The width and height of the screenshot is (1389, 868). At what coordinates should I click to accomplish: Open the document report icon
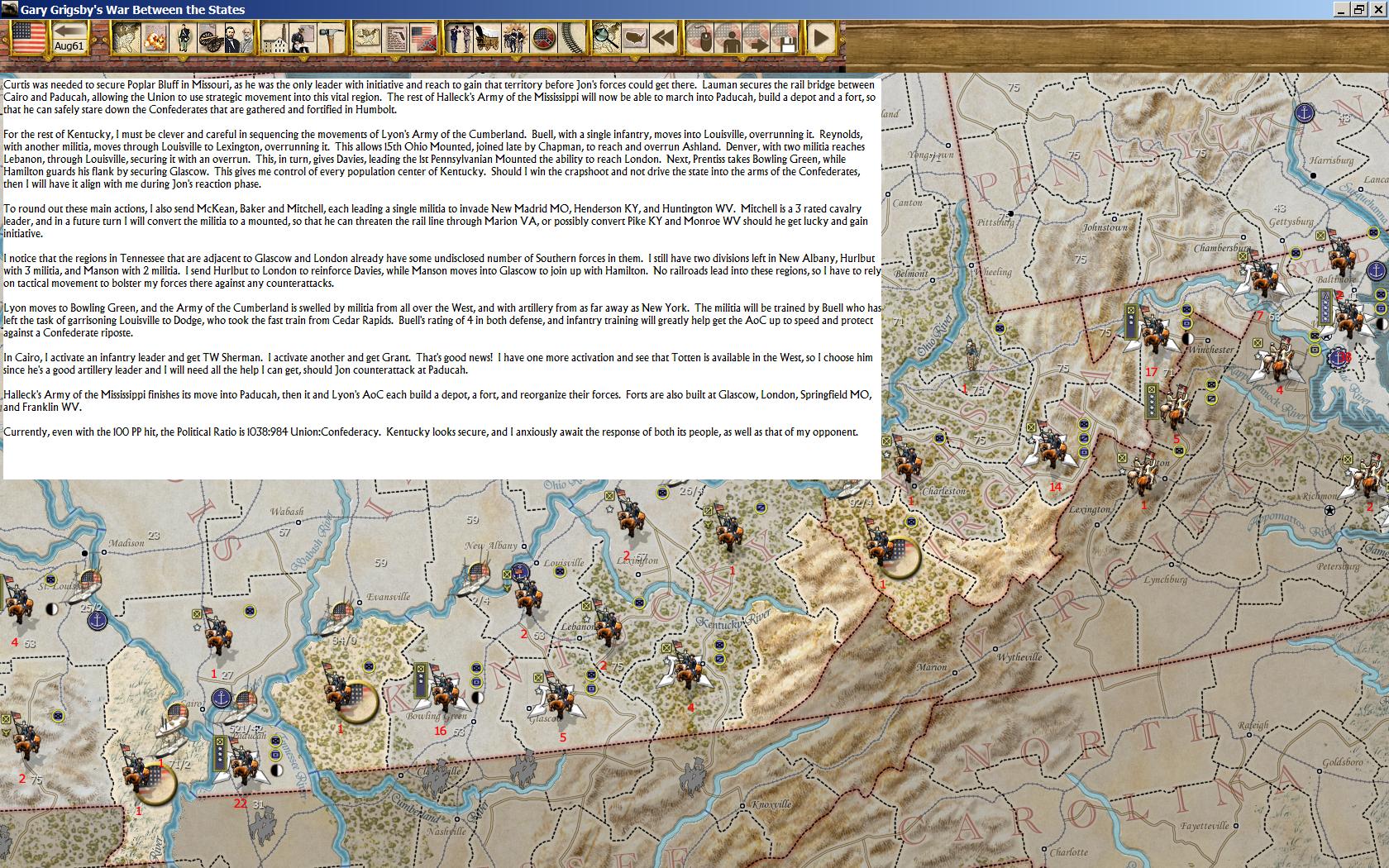click(x=395, y=37)
